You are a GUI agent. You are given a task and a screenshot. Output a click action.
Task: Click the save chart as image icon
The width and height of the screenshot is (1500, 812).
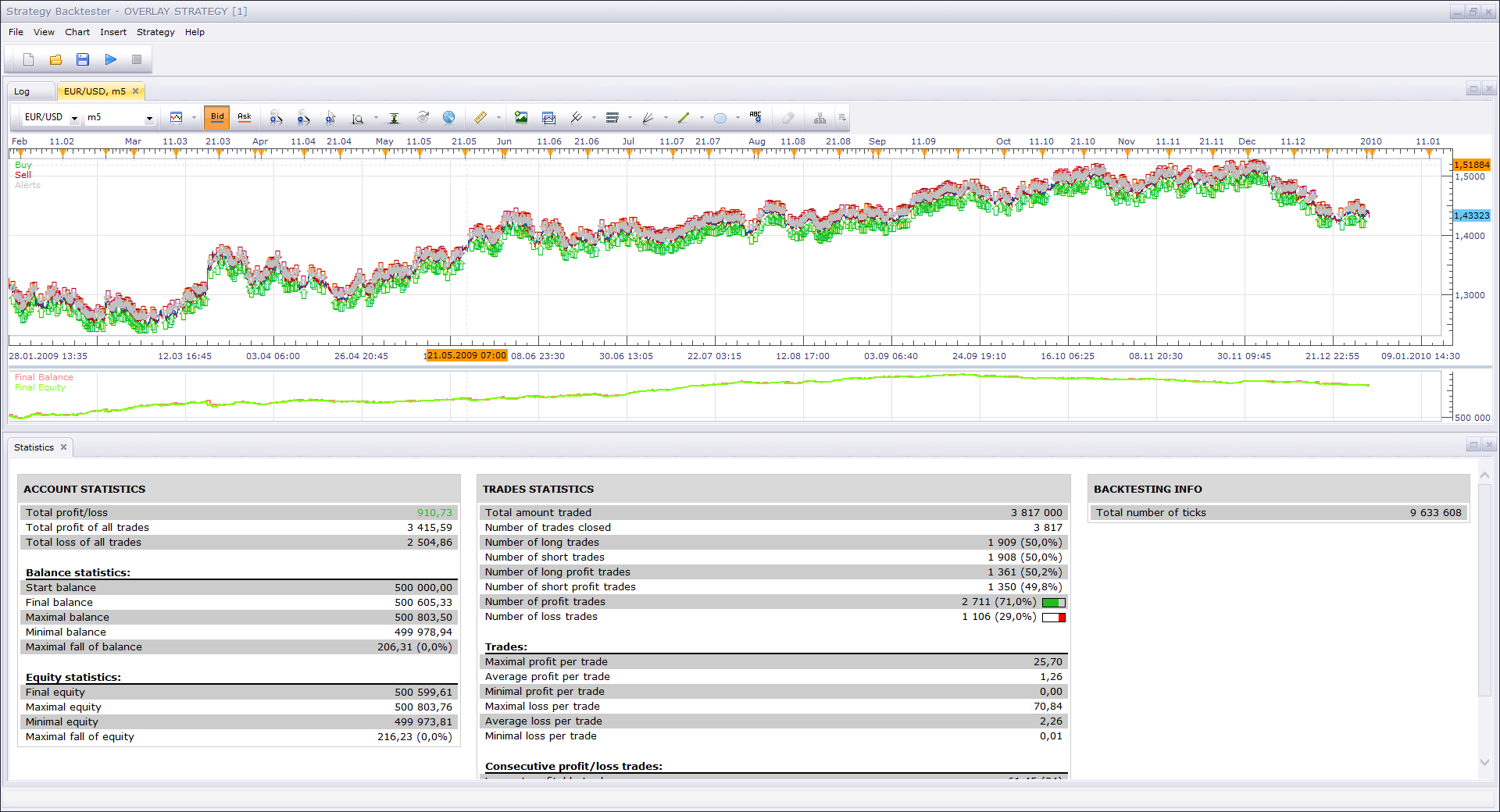521,118
